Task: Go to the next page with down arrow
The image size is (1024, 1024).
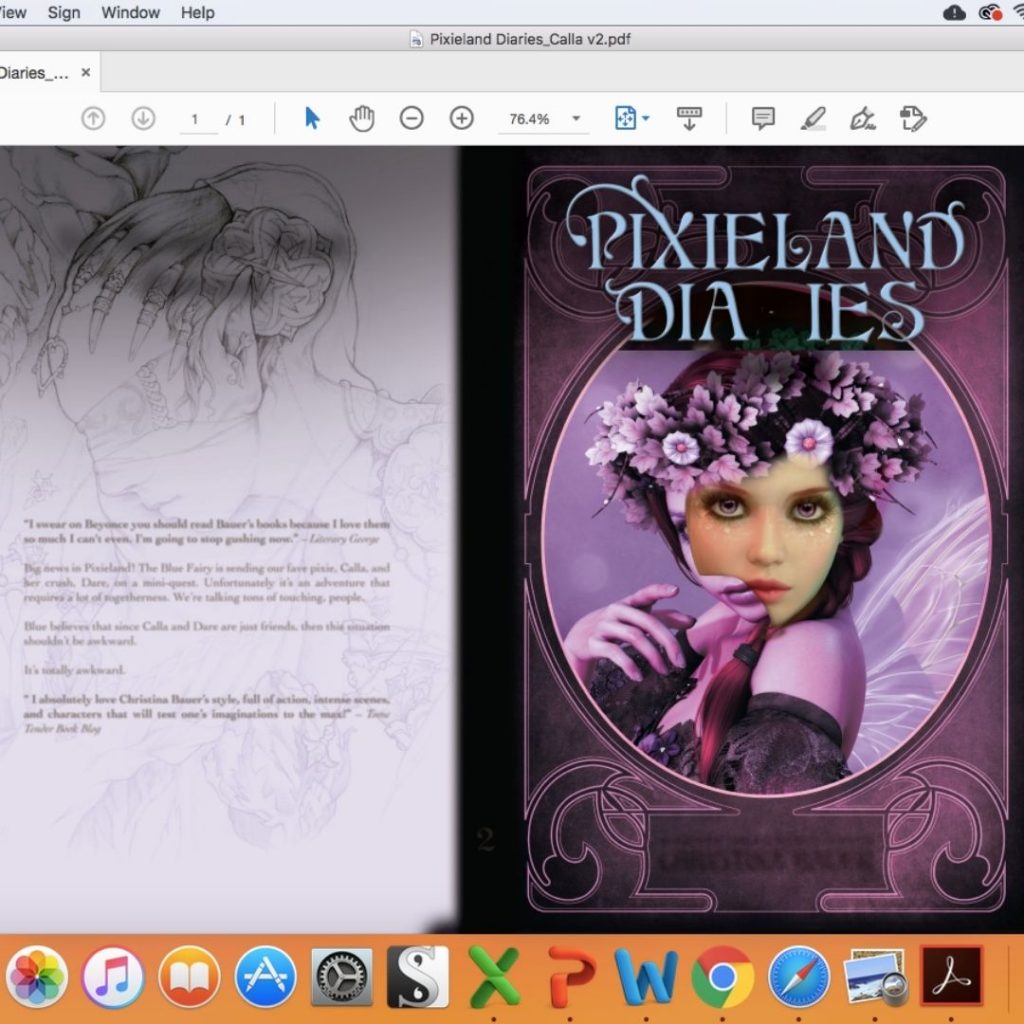Action: coord(143,119)
